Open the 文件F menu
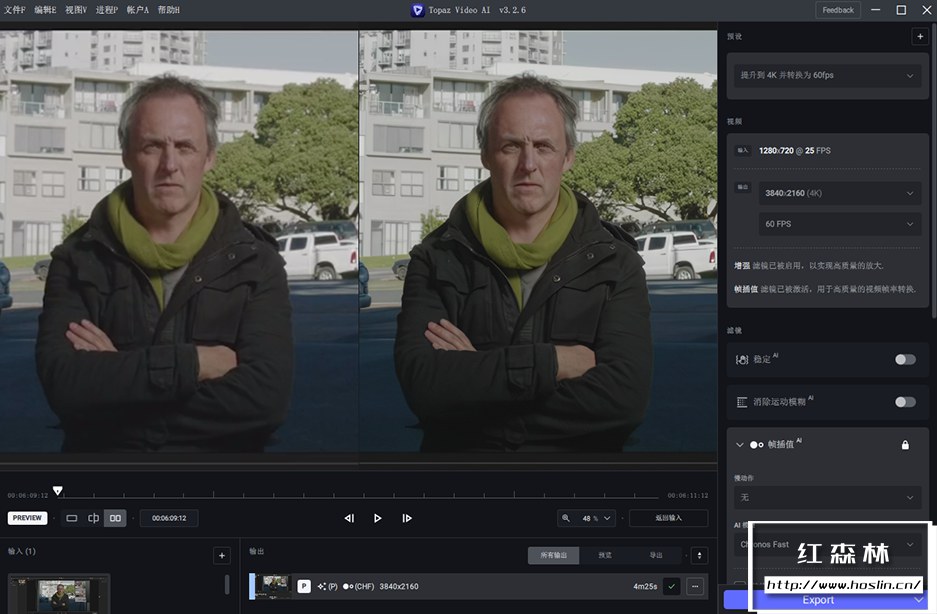This screenshot has width=937, height=614. 13,9
